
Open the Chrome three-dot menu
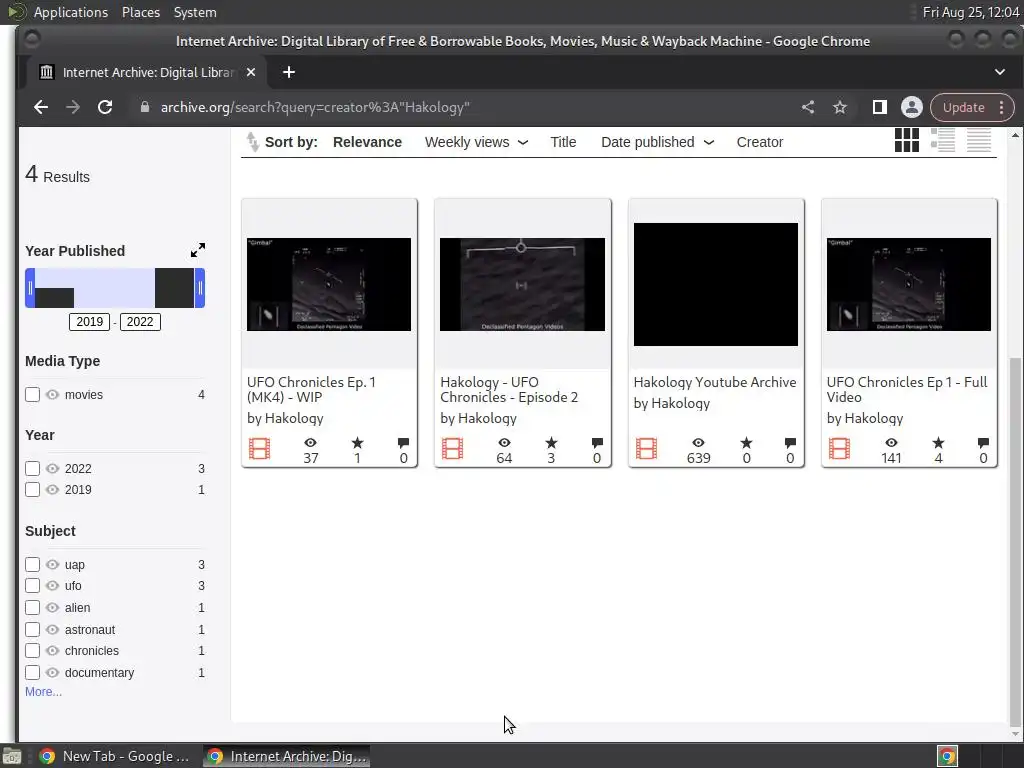point(1001,107)
